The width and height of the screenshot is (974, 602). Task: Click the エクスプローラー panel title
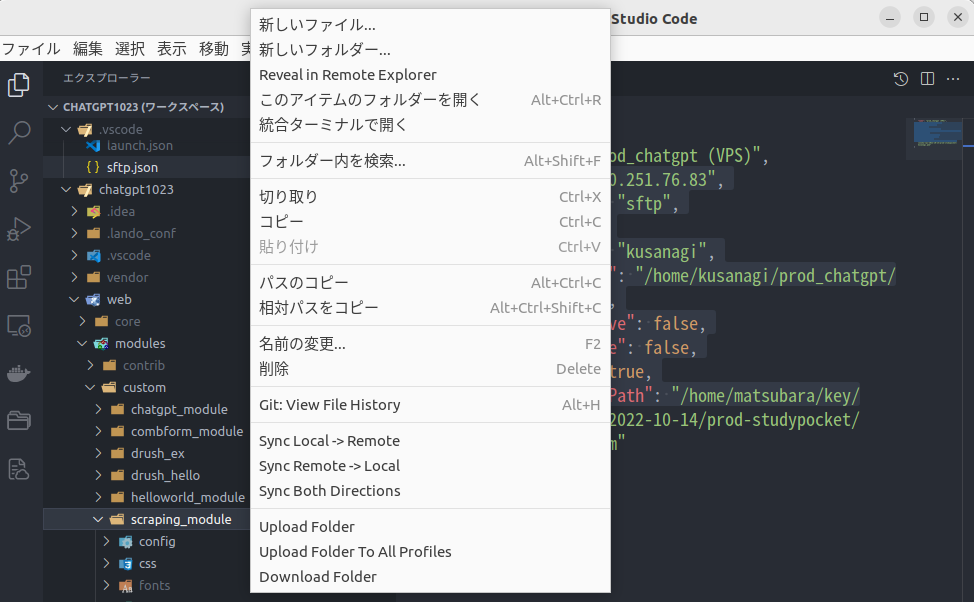click(x=107, y=78)
